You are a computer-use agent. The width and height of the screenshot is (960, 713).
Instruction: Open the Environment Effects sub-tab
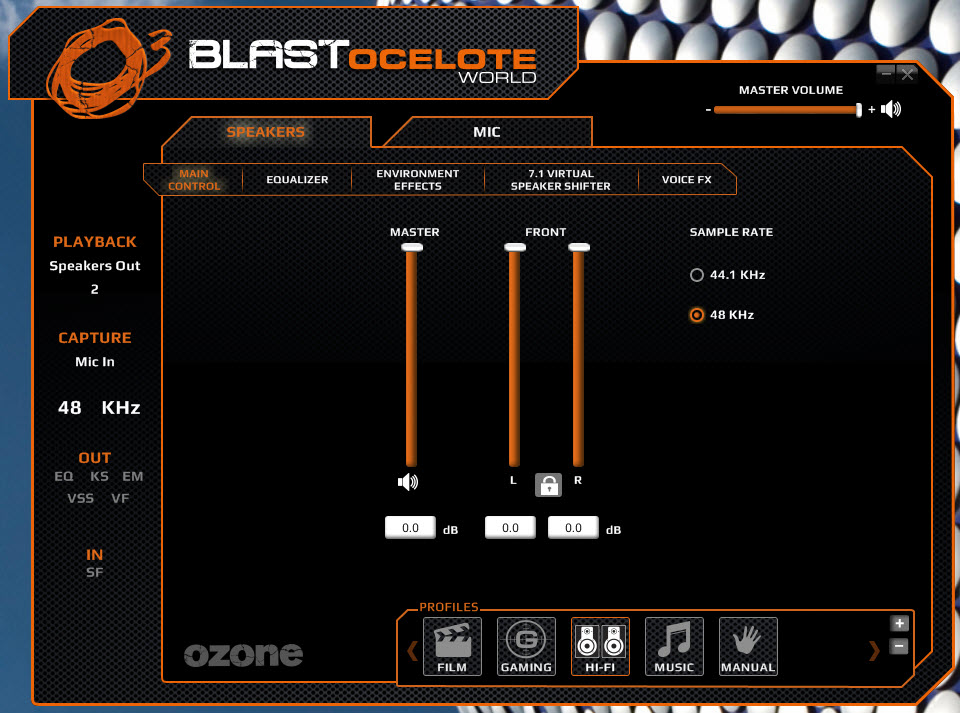418,180
